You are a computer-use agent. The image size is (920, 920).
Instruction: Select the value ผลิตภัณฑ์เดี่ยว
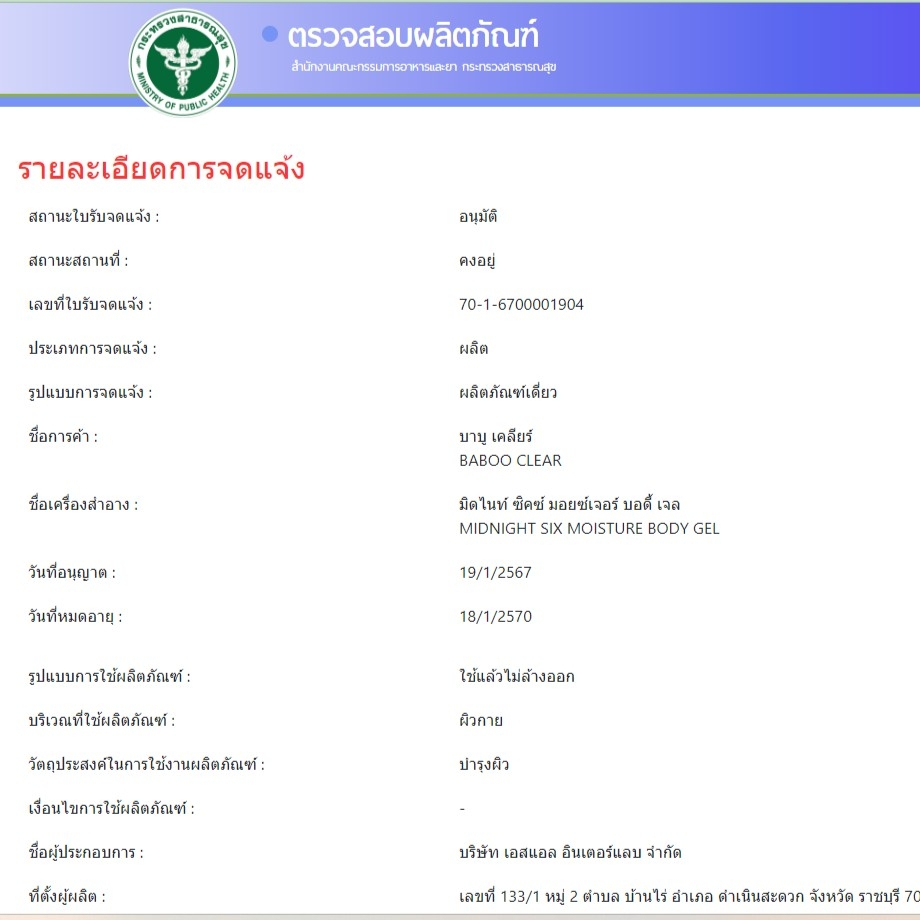508,392
